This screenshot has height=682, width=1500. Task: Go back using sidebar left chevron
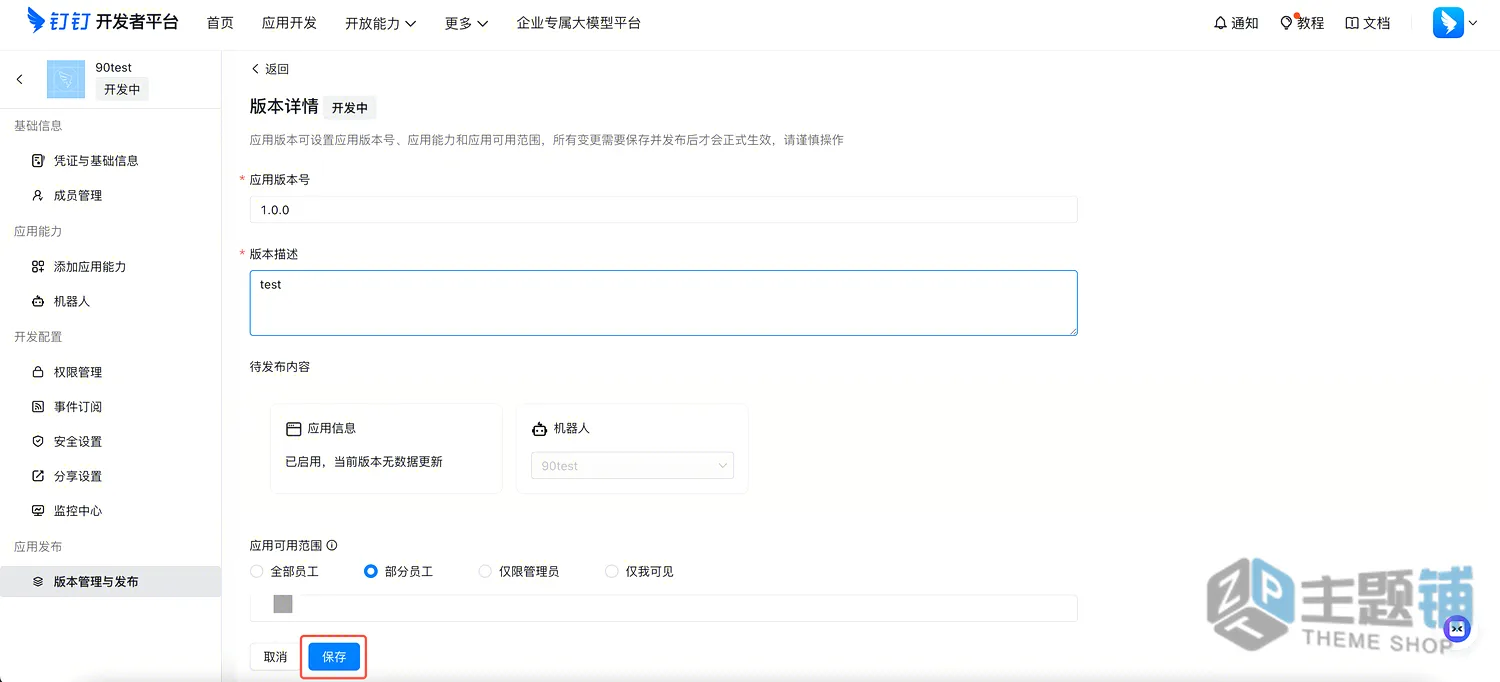(19, 79)
